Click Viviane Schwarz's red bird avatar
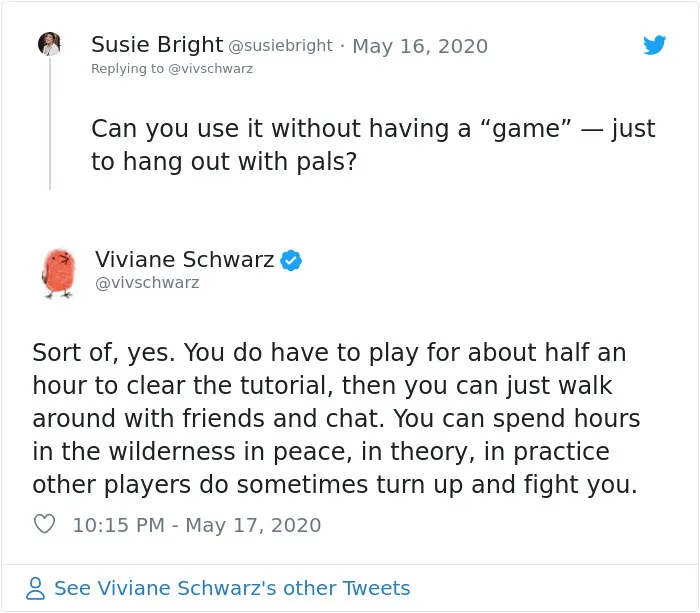 [x=59, y=273]
